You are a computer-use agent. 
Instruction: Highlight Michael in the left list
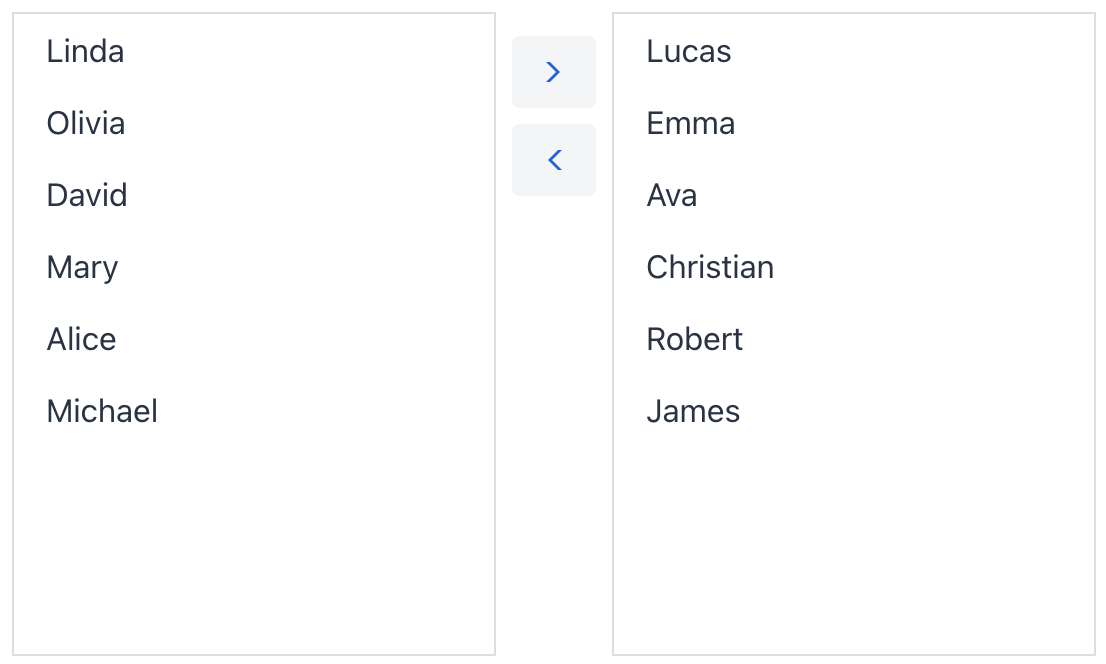point(102,411)
